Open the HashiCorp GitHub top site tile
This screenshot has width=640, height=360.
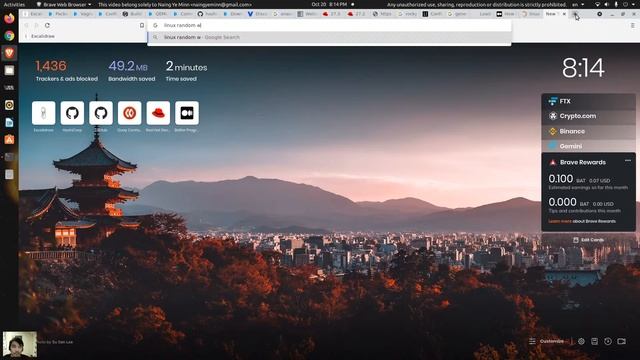(72, 113)
